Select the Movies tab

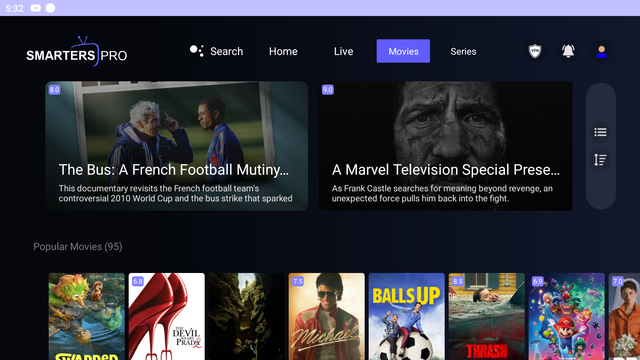coord(403,51)
